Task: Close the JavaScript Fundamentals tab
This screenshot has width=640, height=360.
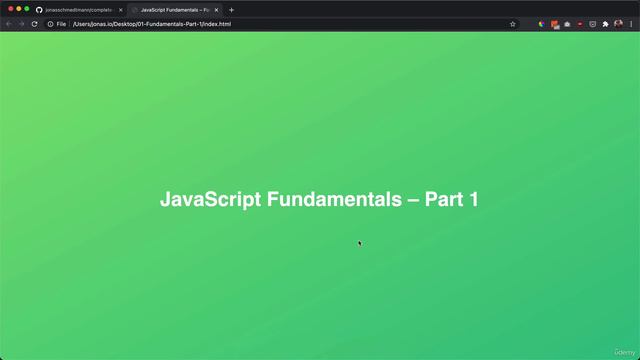Action: 216,10
